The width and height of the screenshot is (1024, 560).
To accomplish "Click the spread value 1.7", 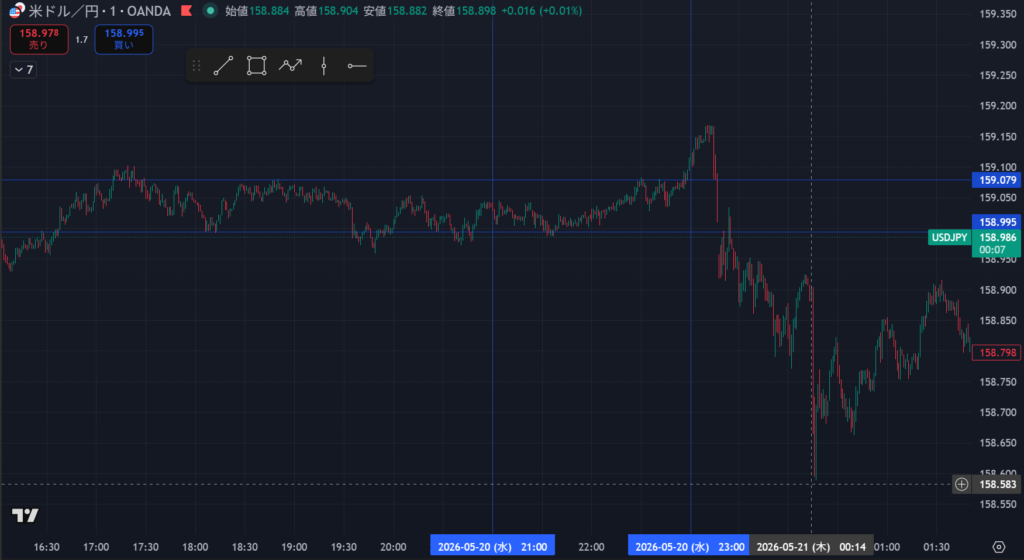I will coord(81,40).
